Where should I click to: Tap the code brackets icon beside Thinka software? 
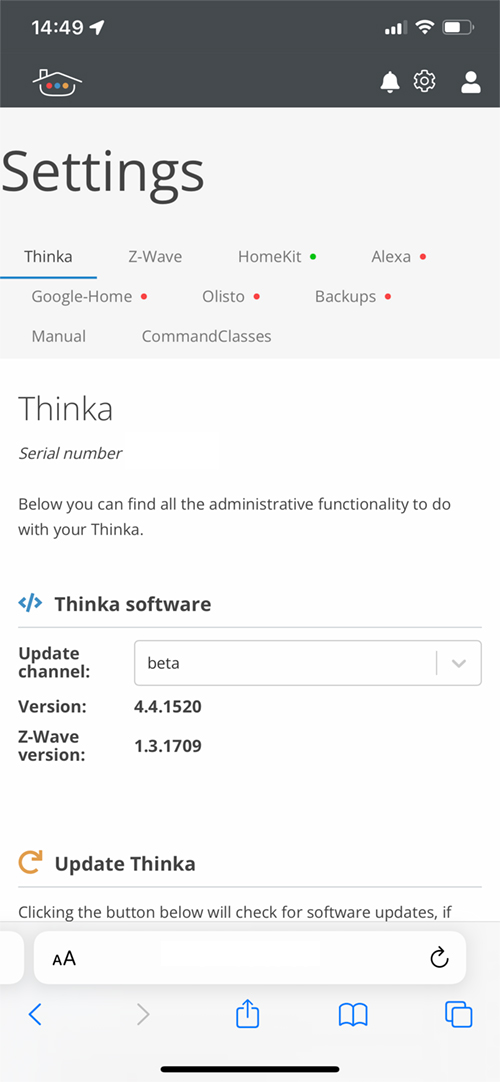tap(30, 603)
